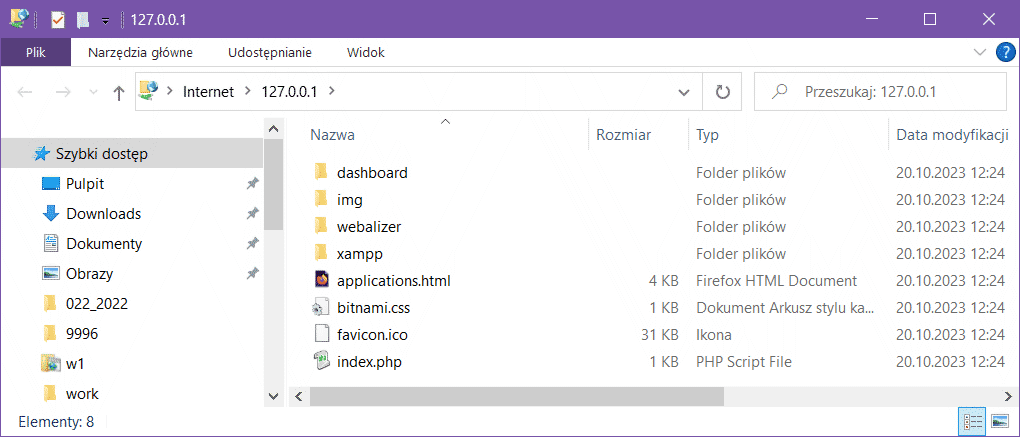Open the Plik menu
Image resolution: width=1020 pixels, height=437 pixels.
click(x=35, y=52)
